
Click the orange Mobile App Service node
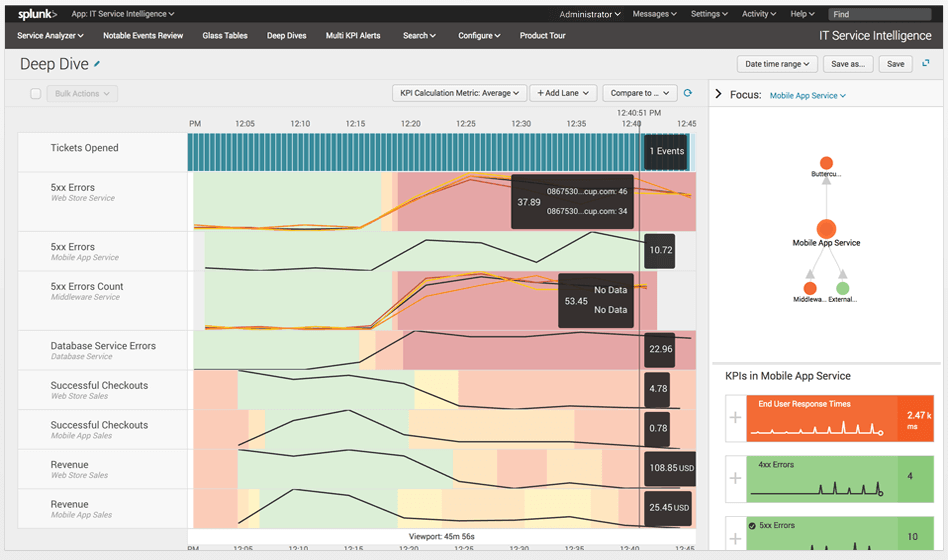826,229
